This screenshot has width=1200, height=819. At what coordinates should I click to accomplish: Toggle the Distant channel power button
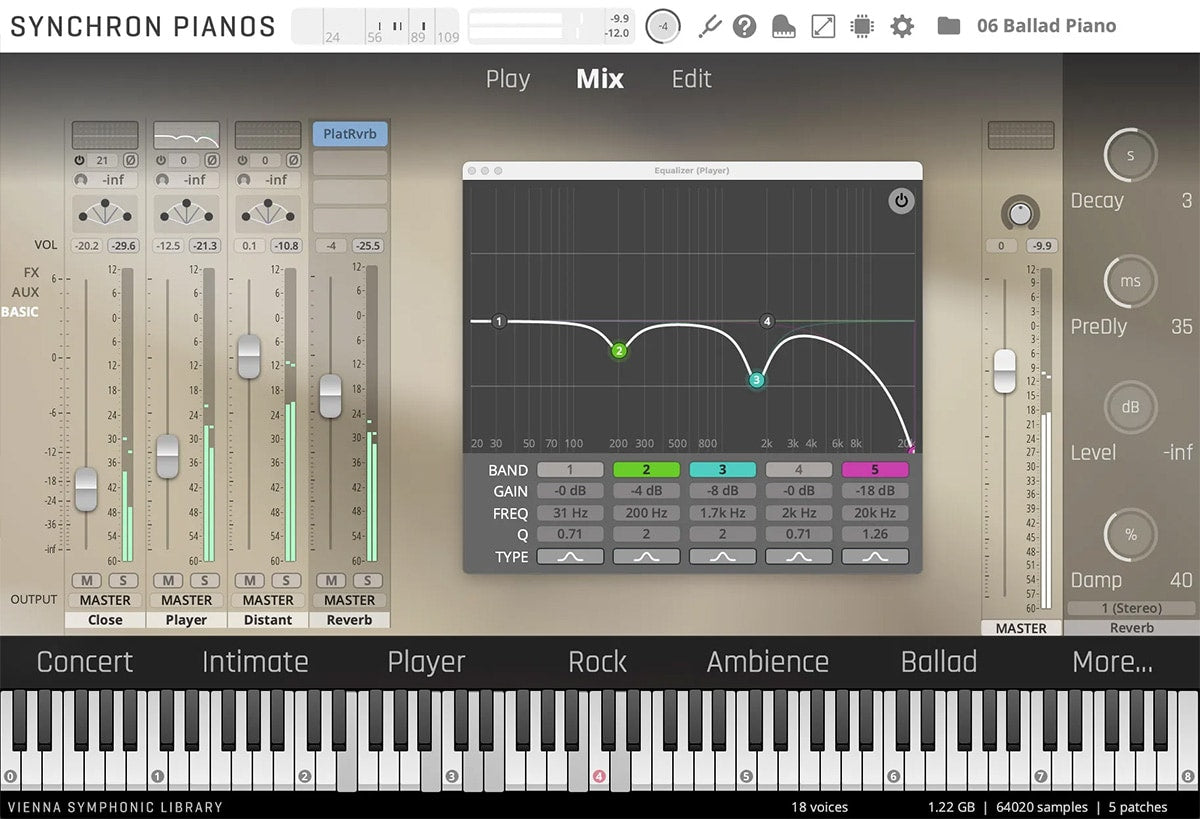pos(243,160)
